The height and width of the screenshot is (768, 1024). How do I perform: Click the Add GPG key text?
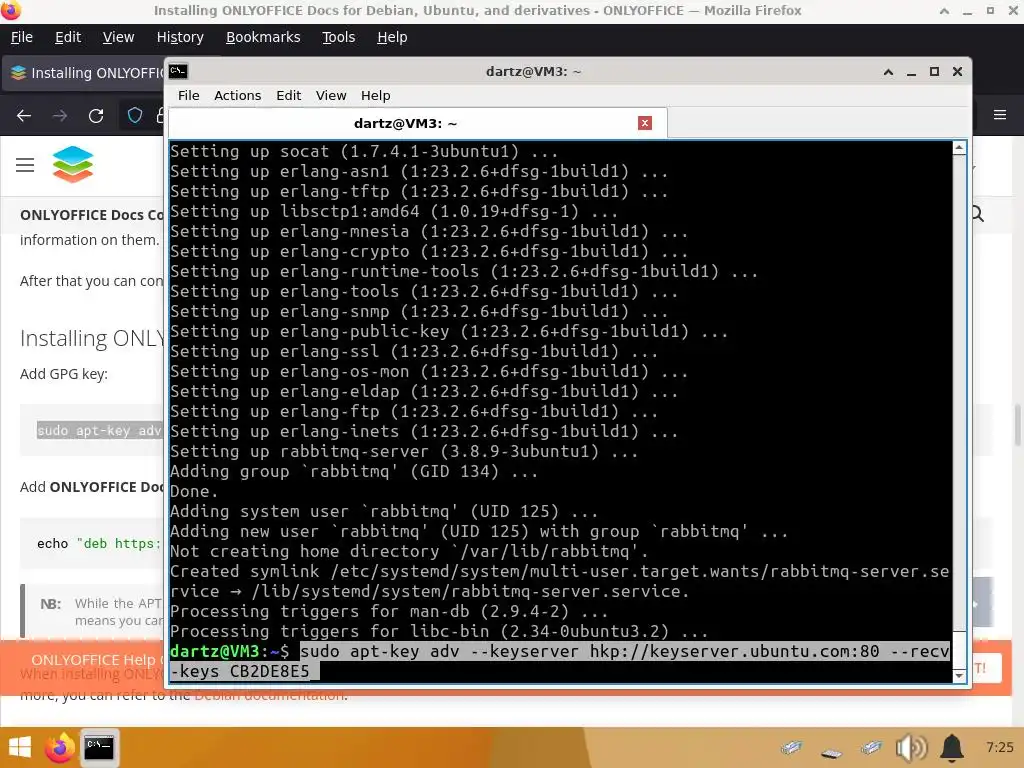pos(64,374)
